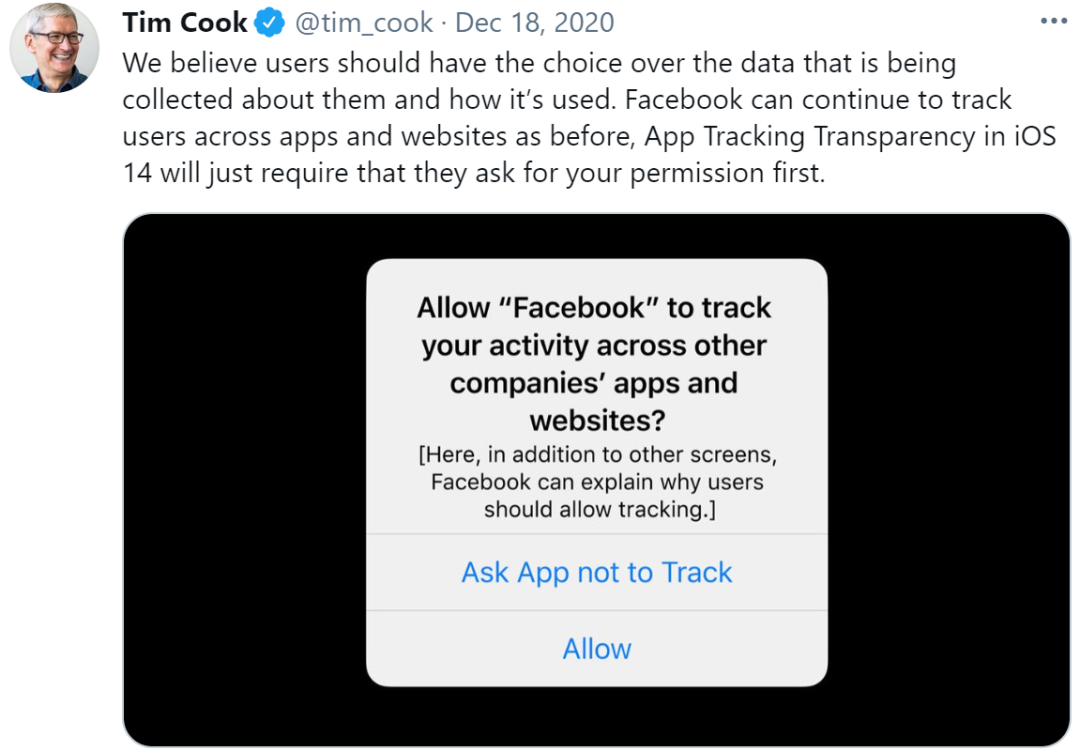This screenshot has width=1080, height=751.
Task: Click "companies' apps and" in dialog heading
Action: [594, 382]
